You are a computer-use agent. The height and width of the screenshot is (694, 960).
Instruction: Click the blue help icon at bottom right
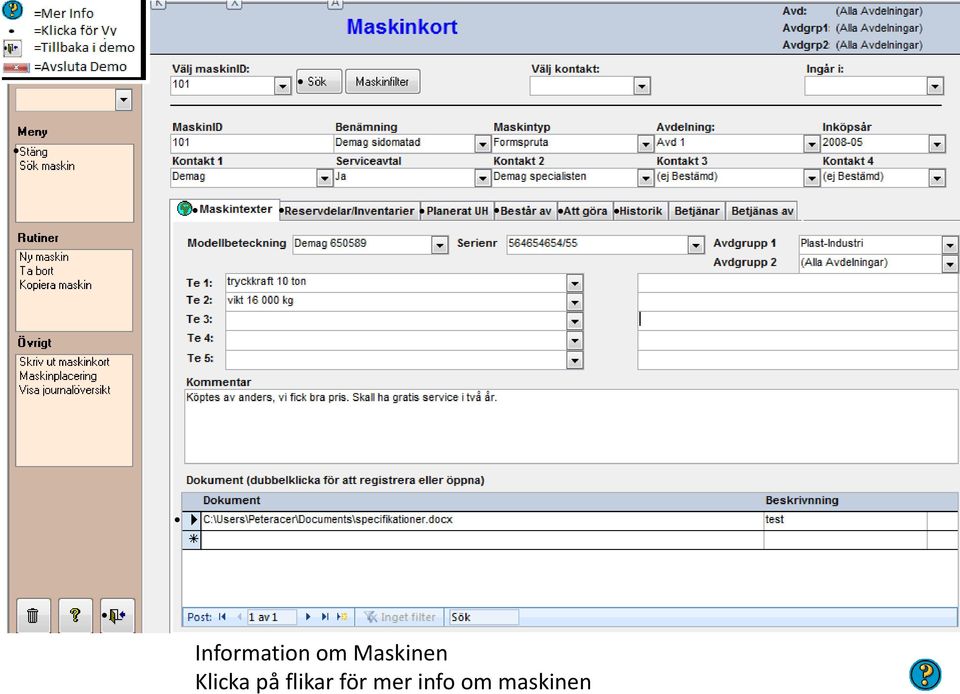(925, 674)
